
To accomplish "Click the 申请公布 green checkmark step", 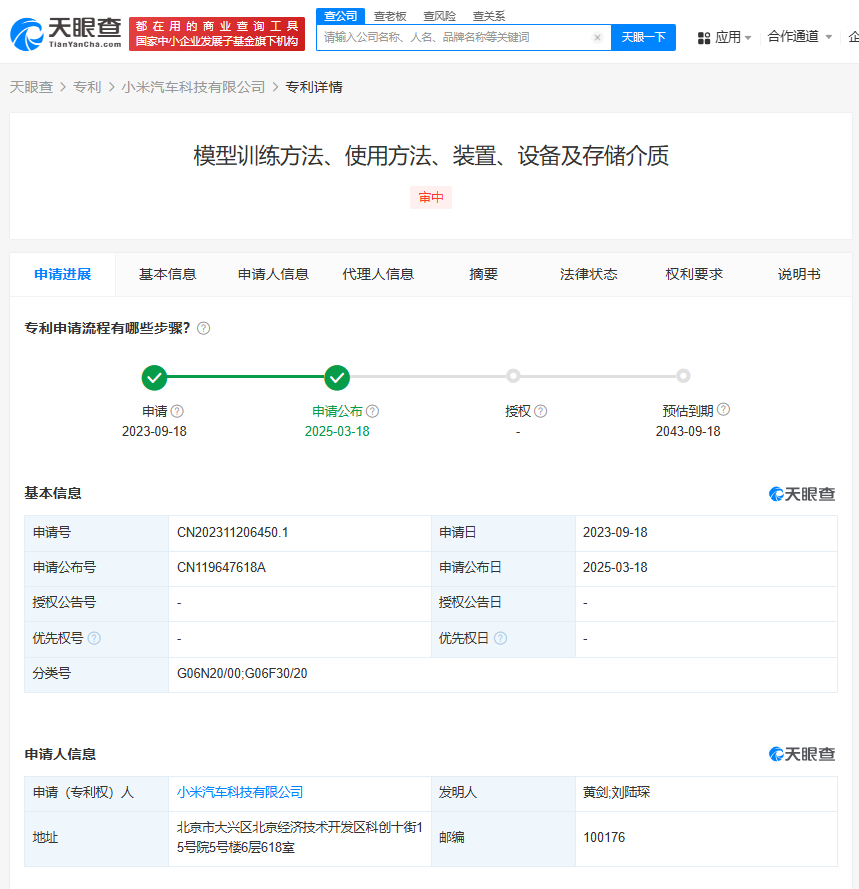I will click(337, 377).
